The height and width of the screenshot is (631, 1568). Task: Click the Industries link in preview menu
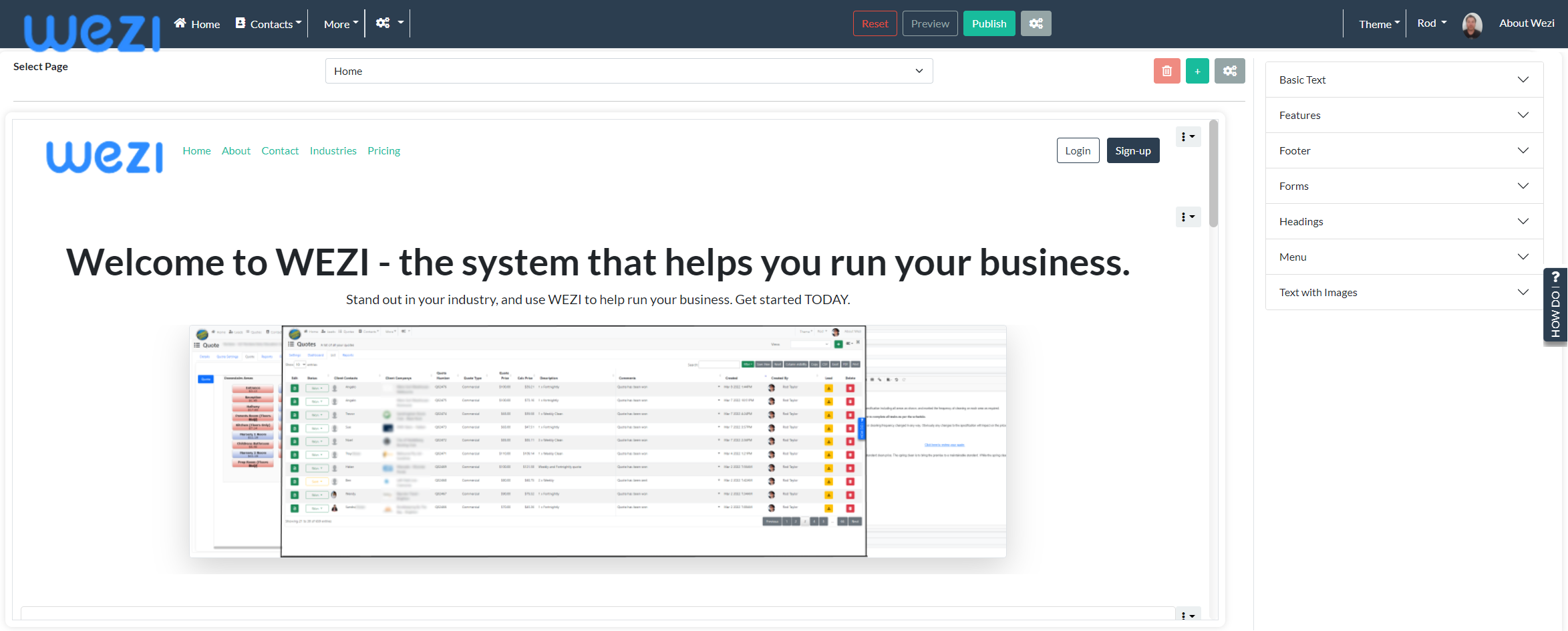pyautogui.click(x=333, y=151)
